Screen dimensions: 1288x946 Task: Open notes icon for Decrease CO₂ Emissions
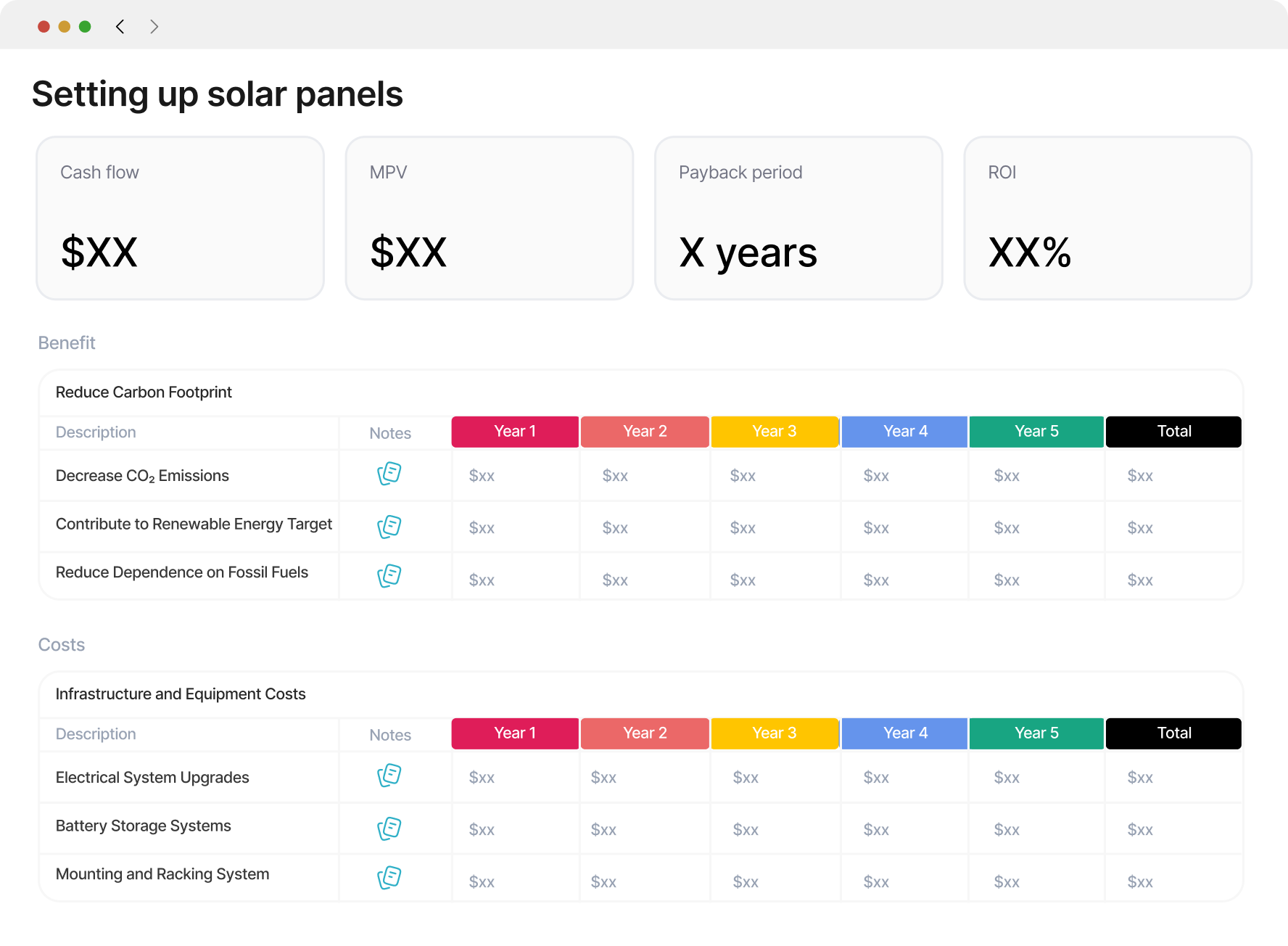point(389,474)
